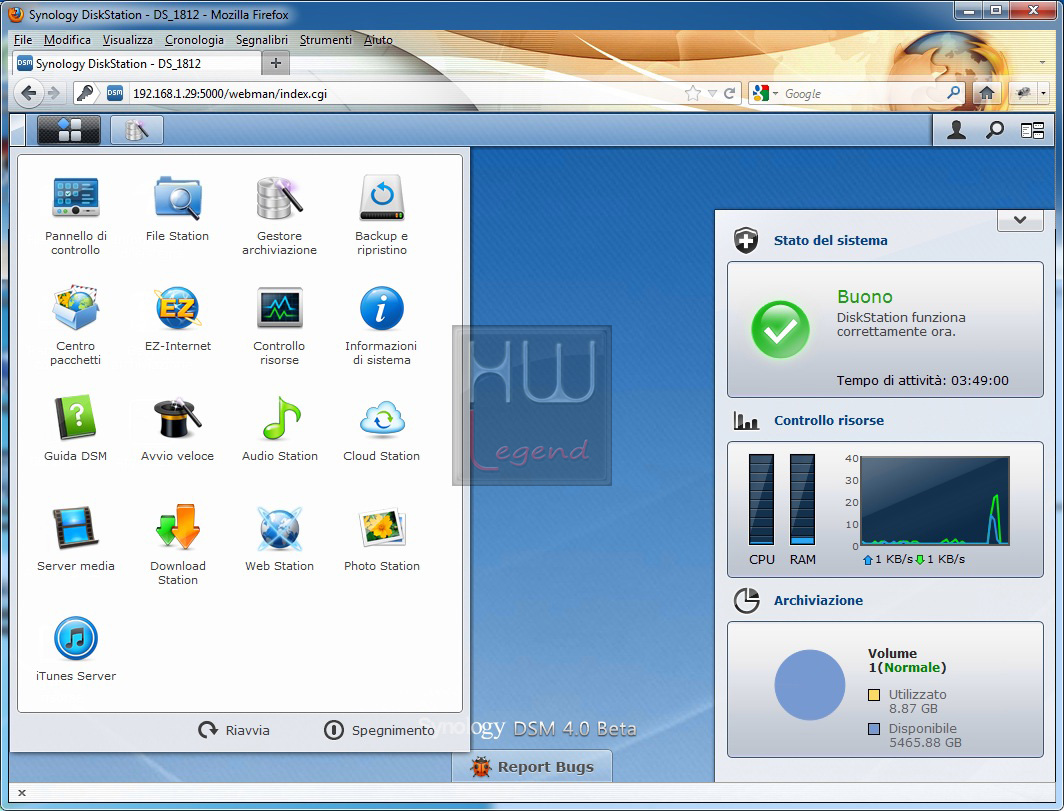Open the Segnalibri menu
The height and width of the screenshot is (811, 1064).
pos(262,40)
